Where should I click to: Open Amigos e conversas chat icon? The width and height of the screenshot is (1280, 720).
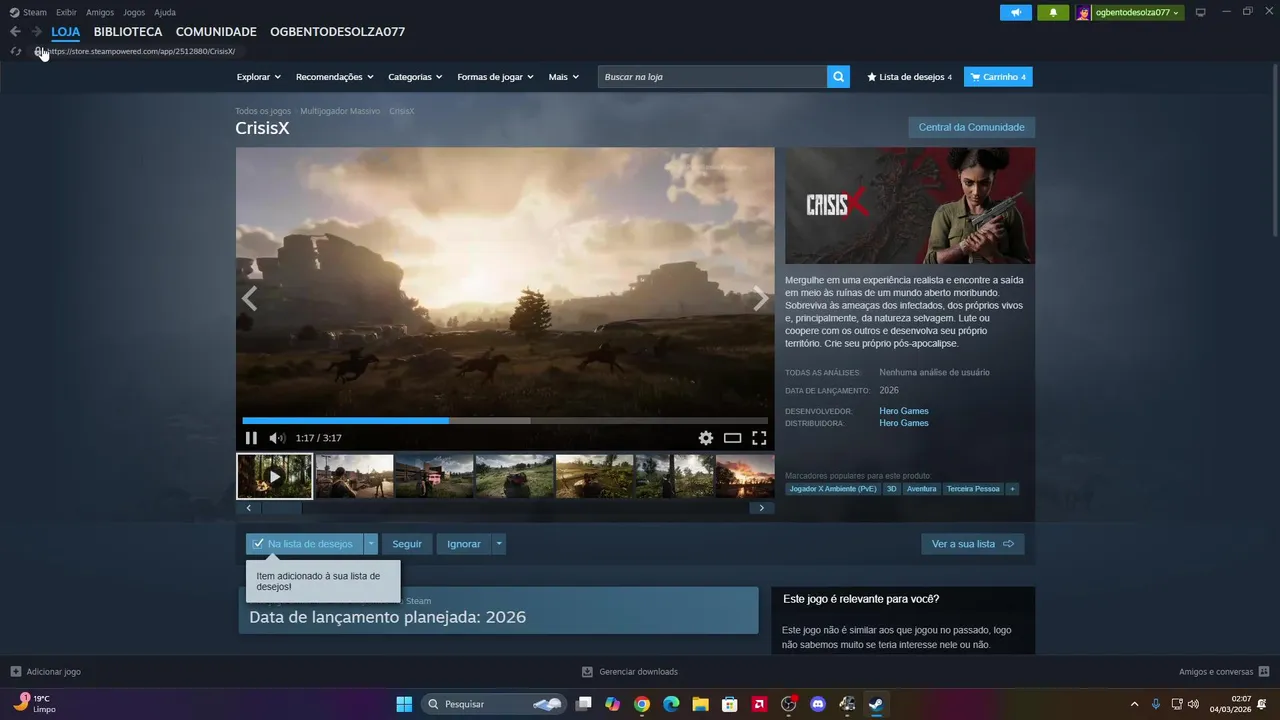point(1264,672)
